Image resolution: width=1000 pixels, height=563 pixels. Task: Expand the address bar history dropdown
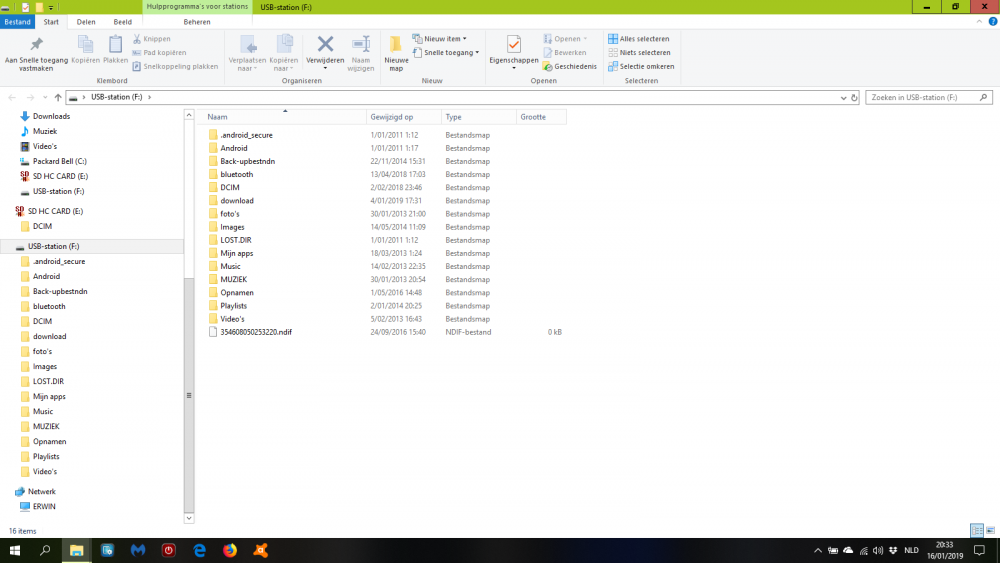tap(838, 98)
